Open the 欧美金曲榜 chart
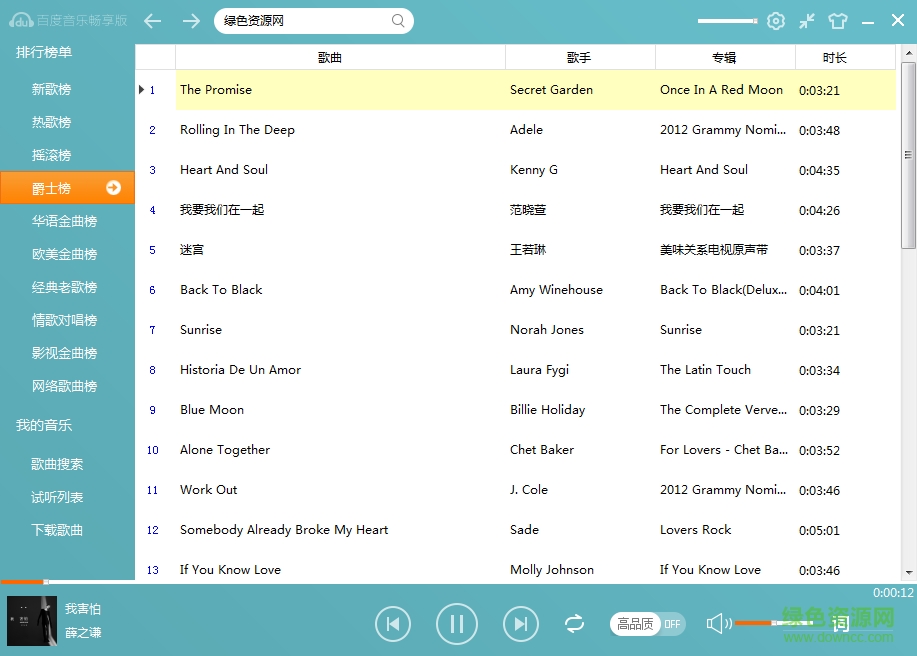 [x=63, y=254]
